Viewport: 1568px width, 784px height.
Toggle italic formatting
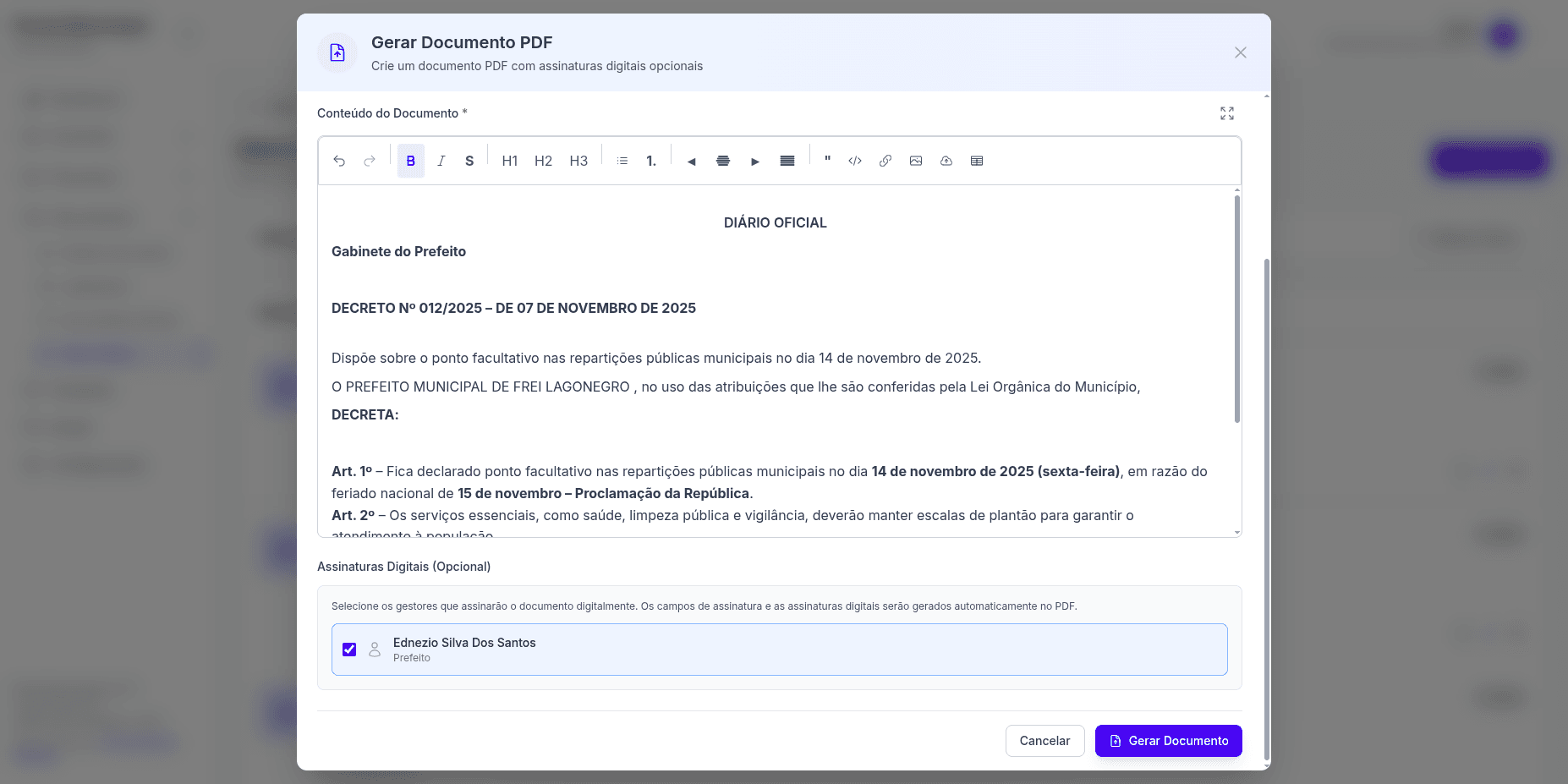pos(441,161)
